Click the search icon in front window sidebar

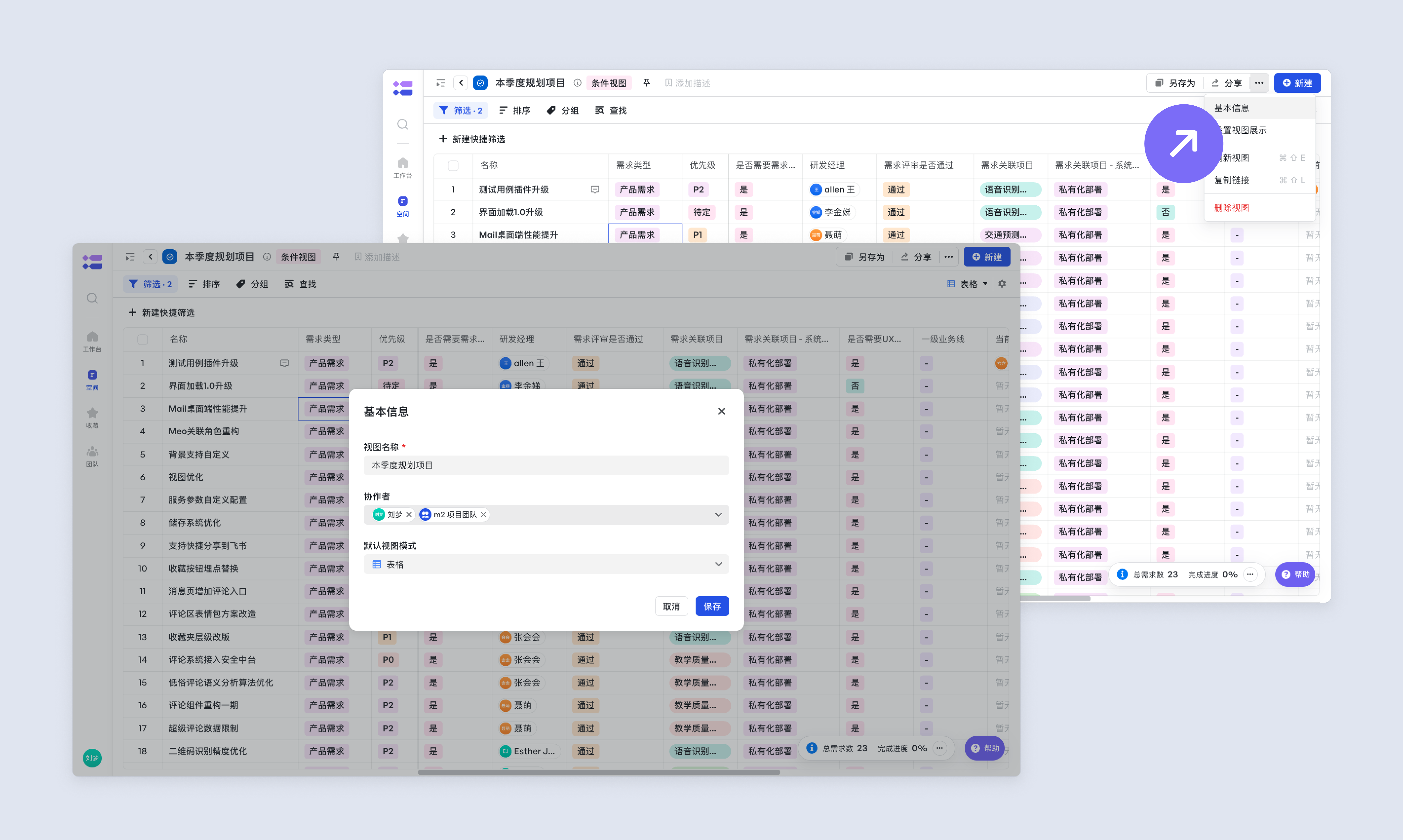[92, 298]
